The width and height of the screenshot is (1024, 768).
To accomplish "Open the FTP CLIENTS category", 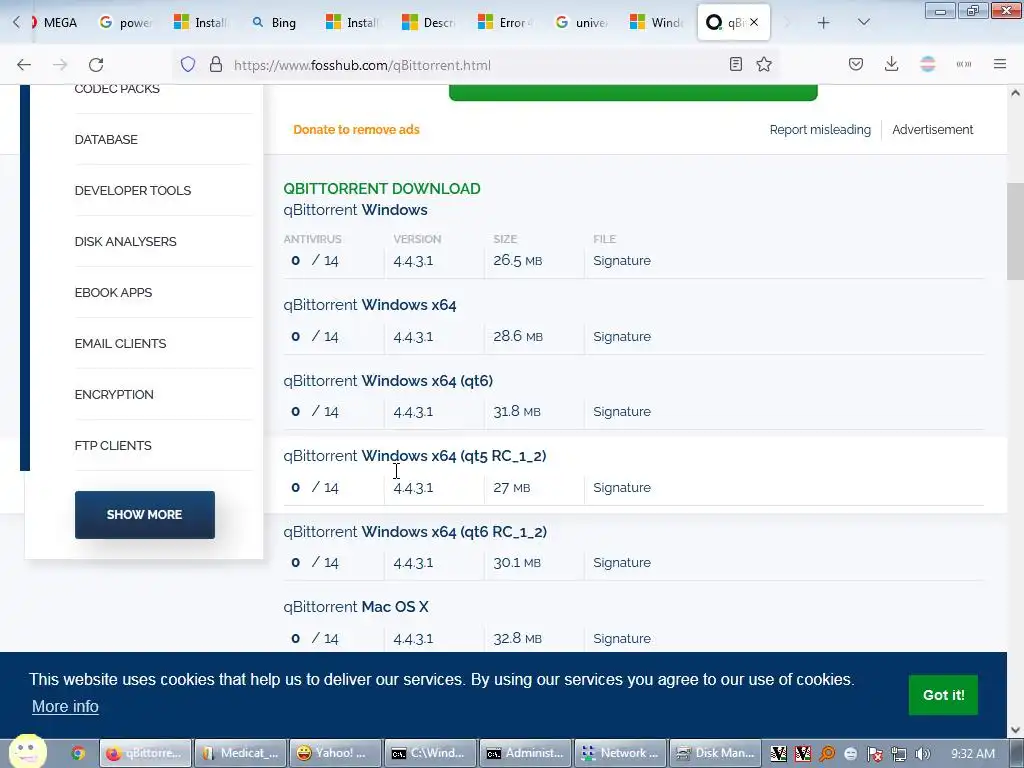I will point(113,445).
